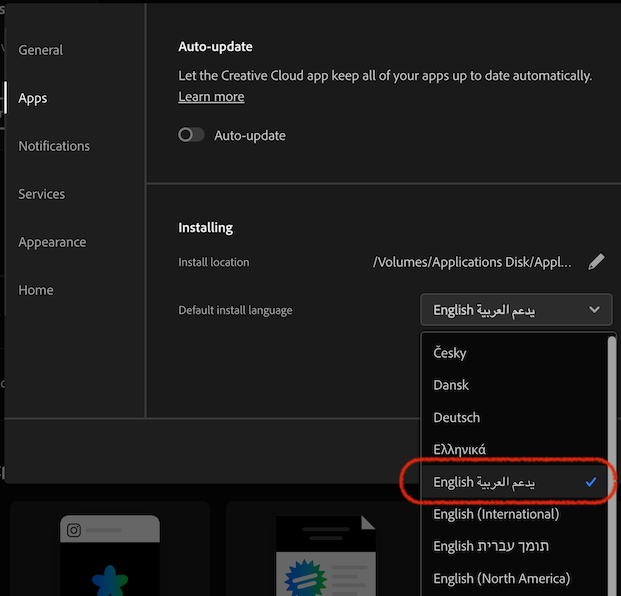Screen dimensions: 621x596
Task: Open the General preferences section
Action: [40, 50]
